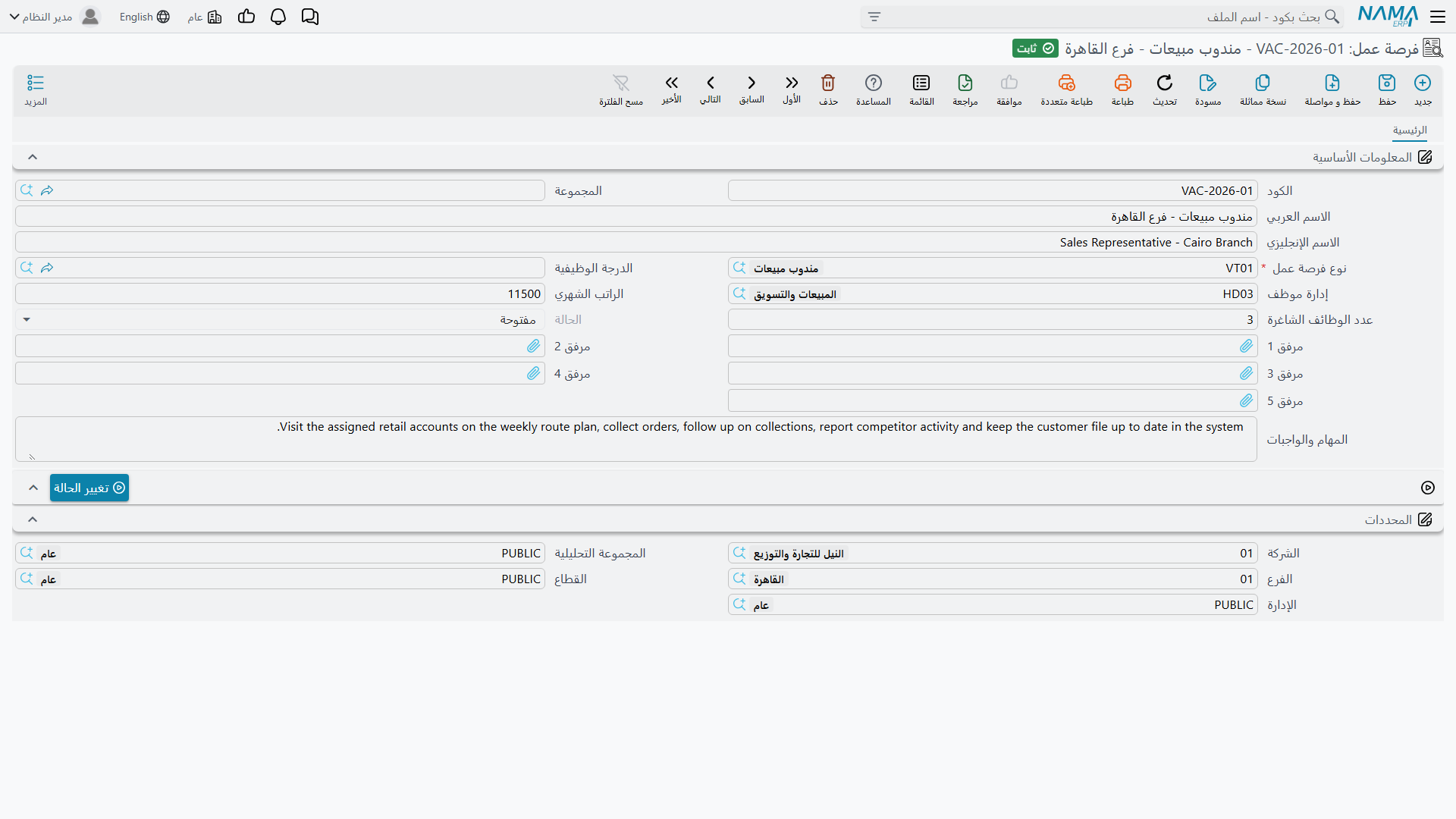The image size is (1456, 819).
Task: Attach a file to مرفق 4
Action: pyautogui.click(x=533, y=374)
